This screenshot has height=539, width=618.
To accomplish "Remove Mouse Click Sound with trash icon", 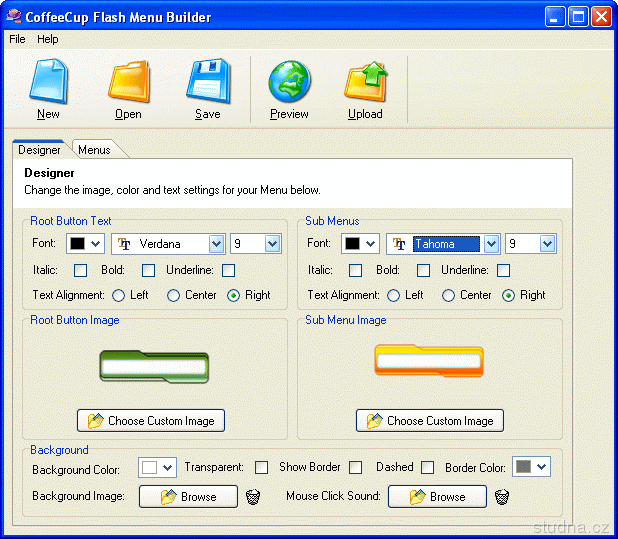I will click(x=502, y=497).
